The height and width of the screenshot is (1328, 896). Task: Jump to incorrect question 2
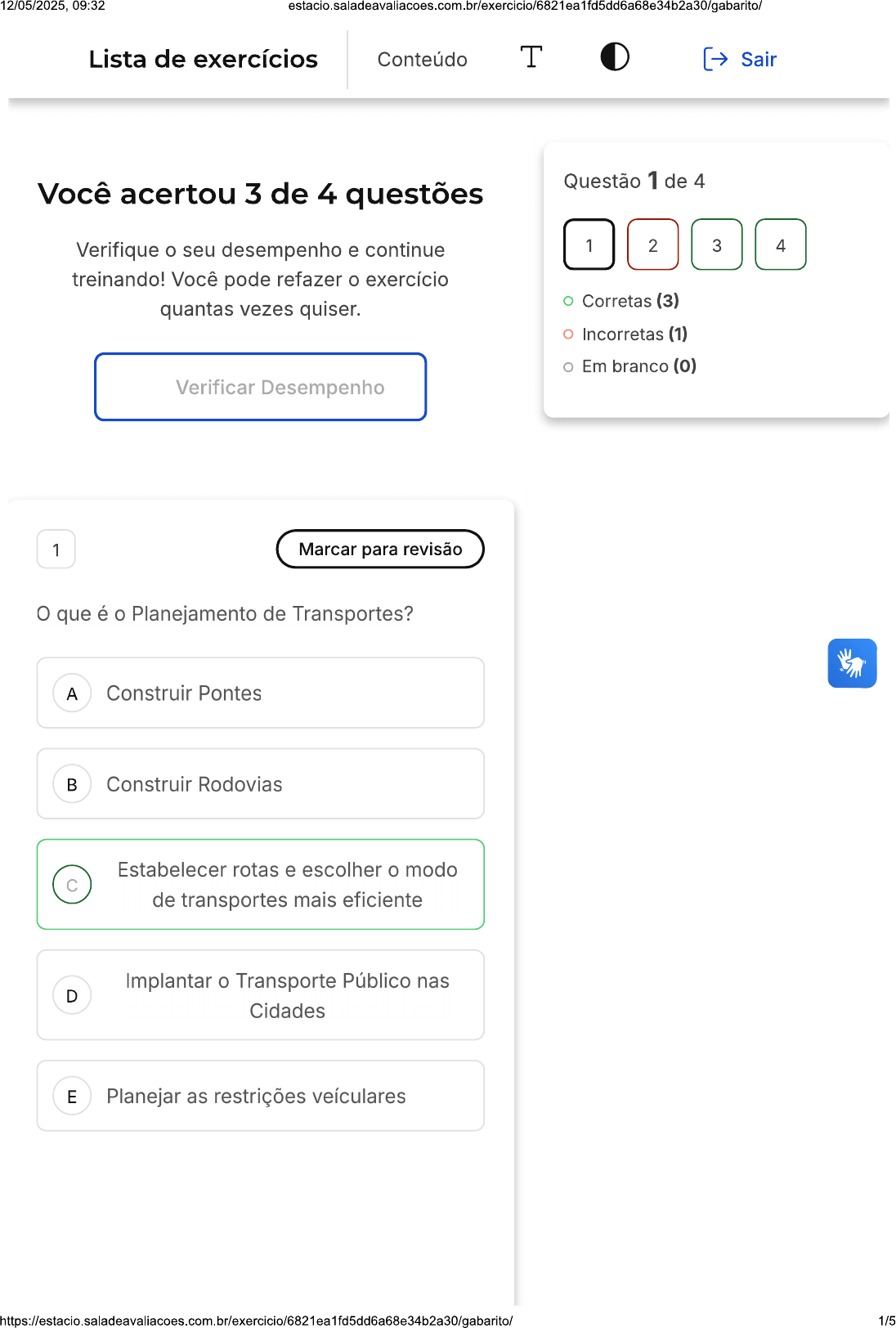[652, 245]
